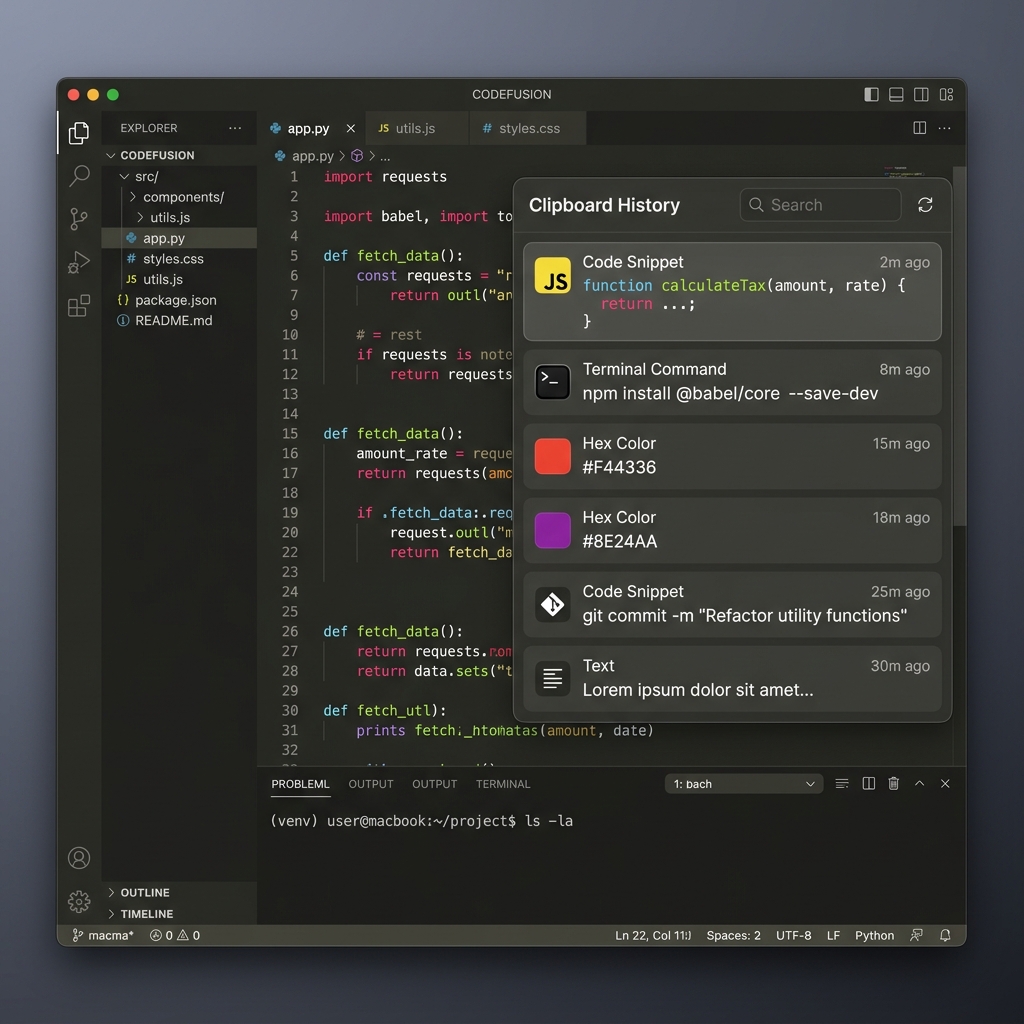Change LF line ending in status bar
Viewport: 1024px width, 1024px height.
[833, 935]
